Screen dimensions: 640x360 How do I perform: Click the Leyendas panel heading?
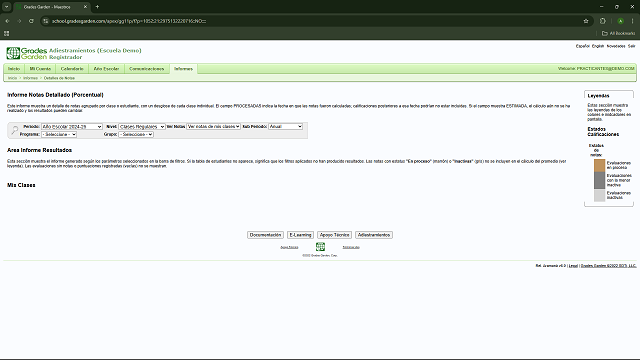click(x=598, y=96)
